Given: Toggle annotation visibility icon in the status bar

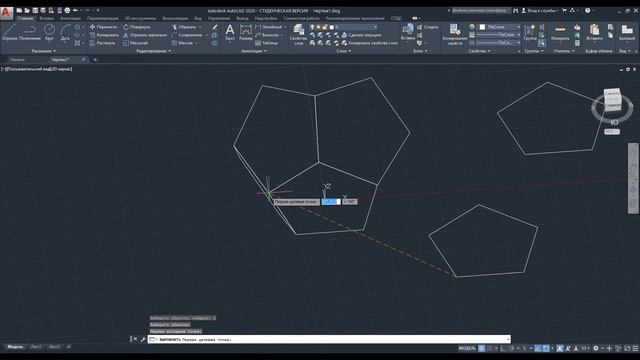Looking at the screenshot, I should coord(560,348).
